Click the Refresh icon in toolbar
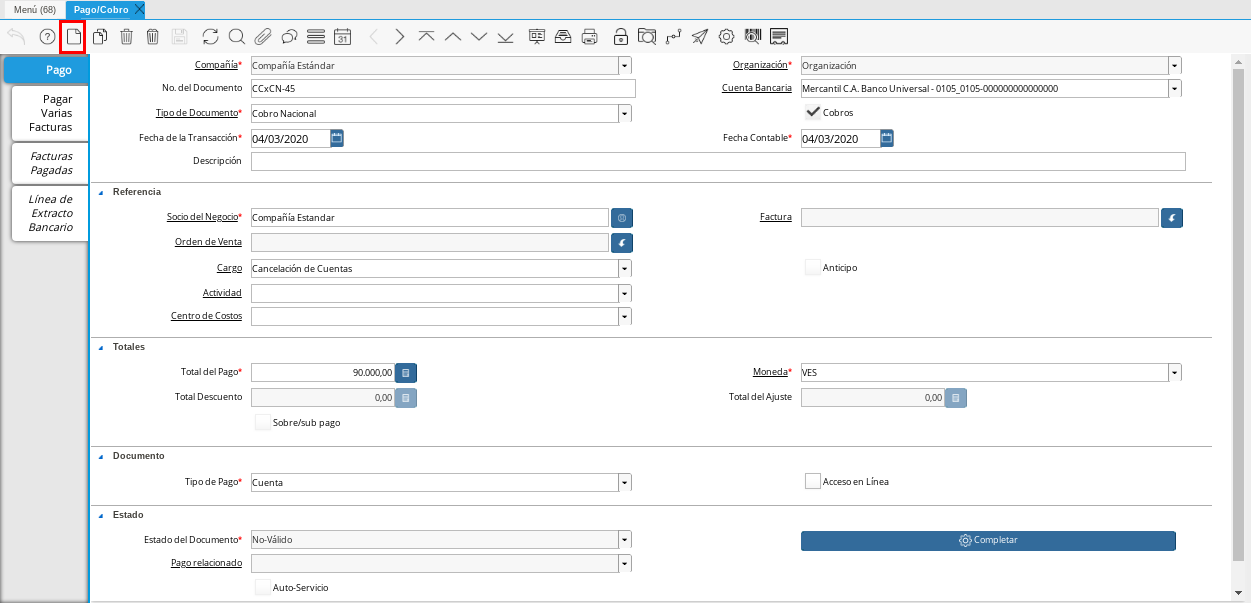Screen dimensions: 1251x603 210,37
